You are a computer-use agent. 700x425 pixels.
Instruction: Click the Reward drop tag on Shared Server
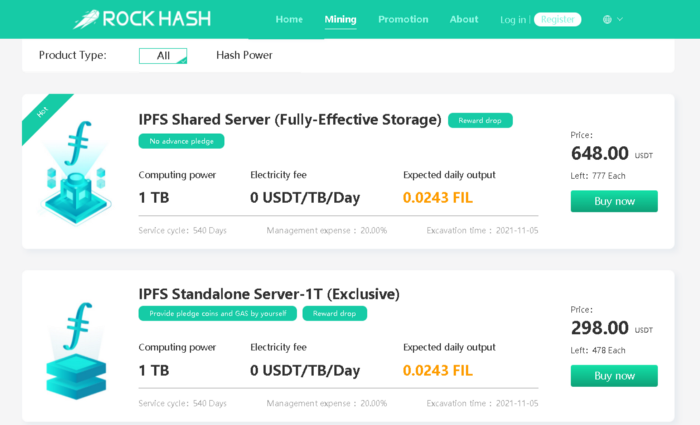pos(480,120)
